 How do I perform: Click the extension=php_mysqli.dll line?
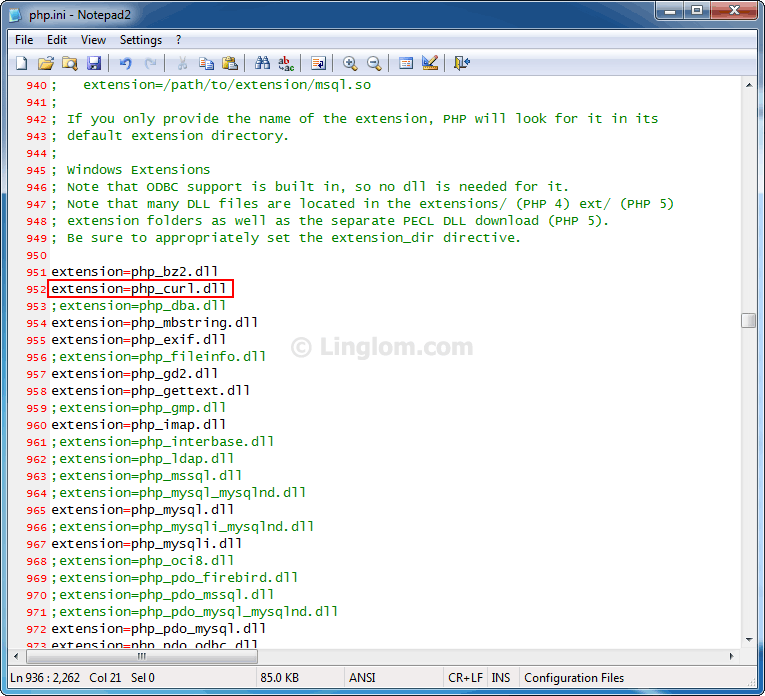(x=147, y=544)
